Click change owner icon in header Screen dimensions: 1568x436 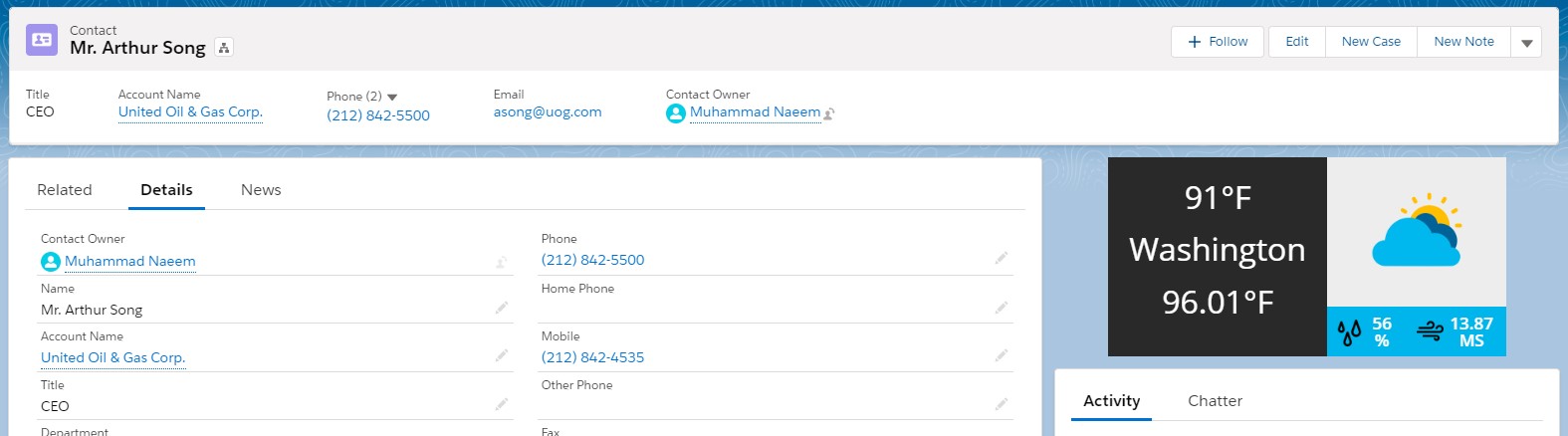click(x=829, y=113)
